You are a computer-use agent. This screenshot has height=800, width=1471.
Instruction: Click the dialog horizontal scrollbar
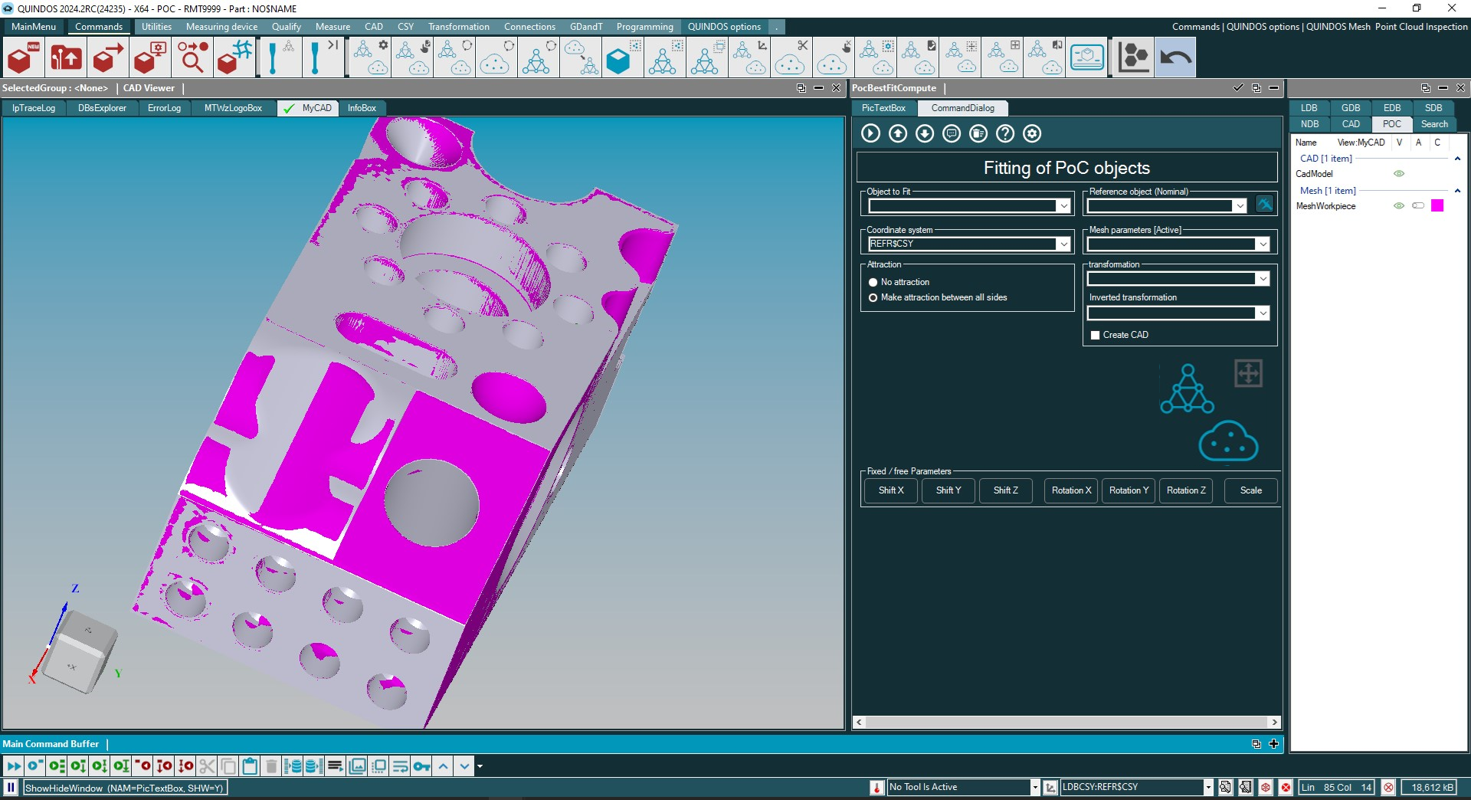pyautogui.click(x=1066, y=722)
